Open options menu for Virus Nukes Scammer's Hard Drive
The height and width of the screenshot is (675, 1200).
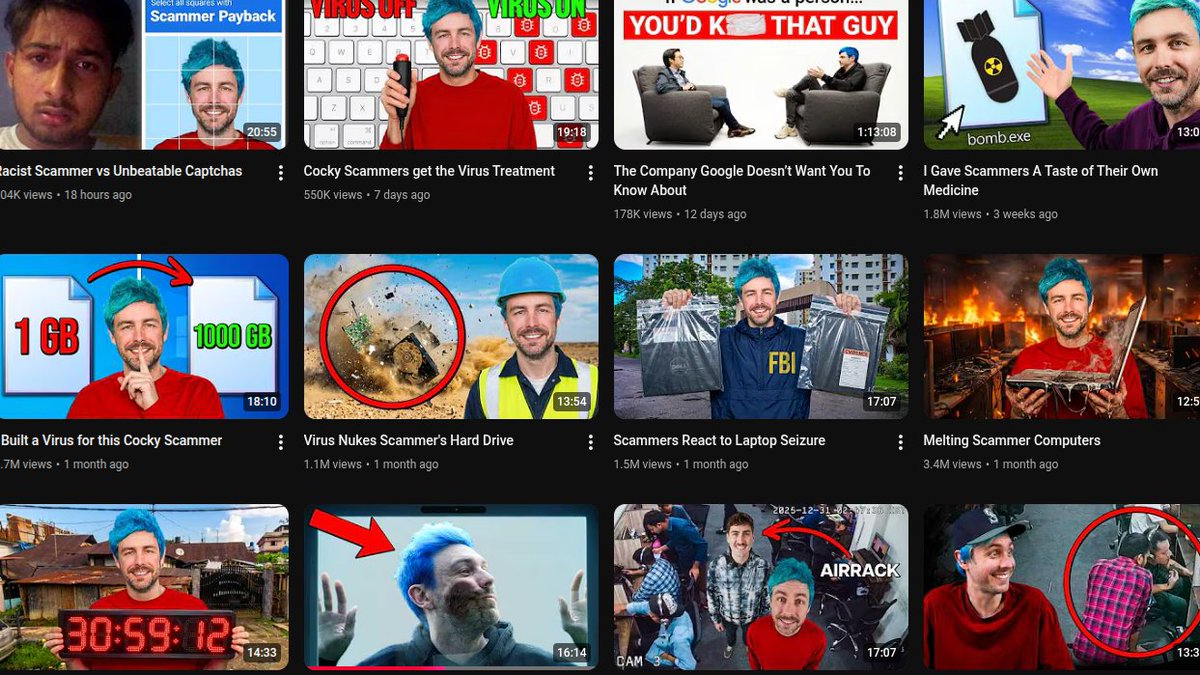click(x=591, y=442)
